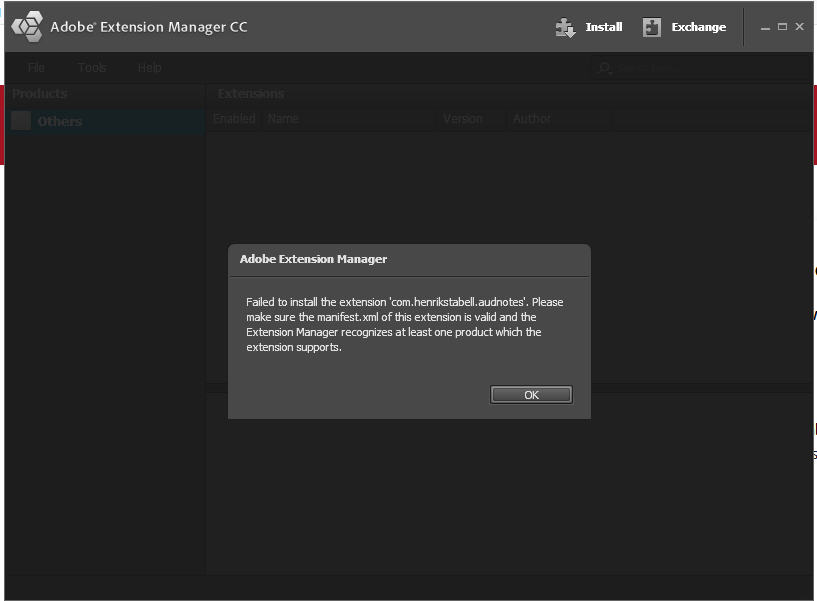Click the Install label in header
Image resolution: width=817 pixels, height=601 pixels.
[604, 27]
